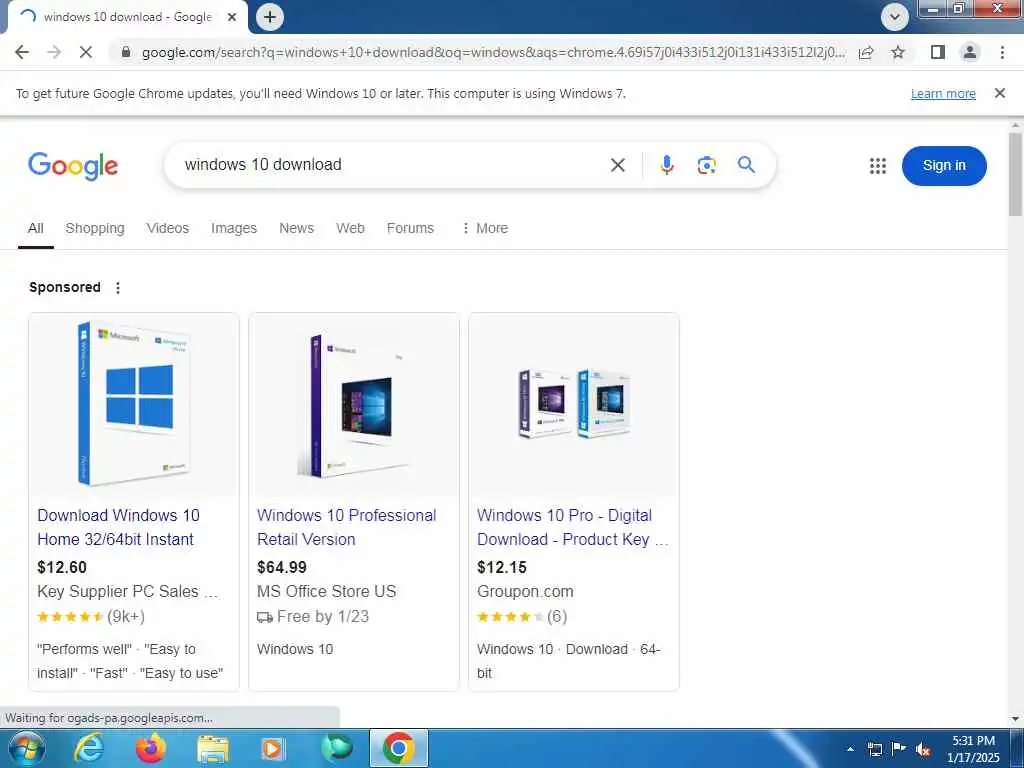Open Sponsored ad options menu

tap(118, 287)
